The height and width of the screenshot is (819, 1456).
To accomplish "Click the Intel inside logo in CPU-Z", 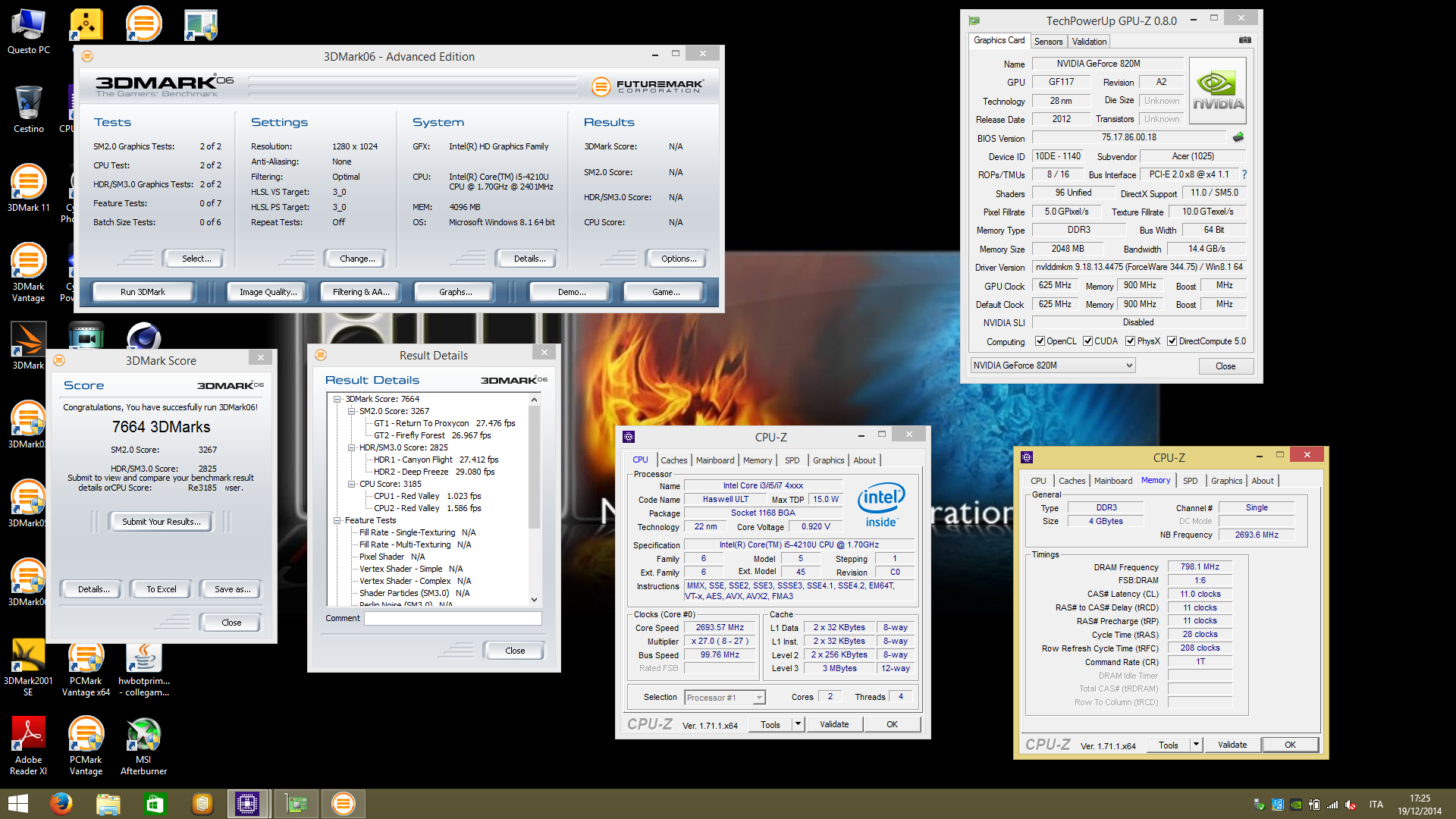I will pyautogui.click(x=881, y=505).
